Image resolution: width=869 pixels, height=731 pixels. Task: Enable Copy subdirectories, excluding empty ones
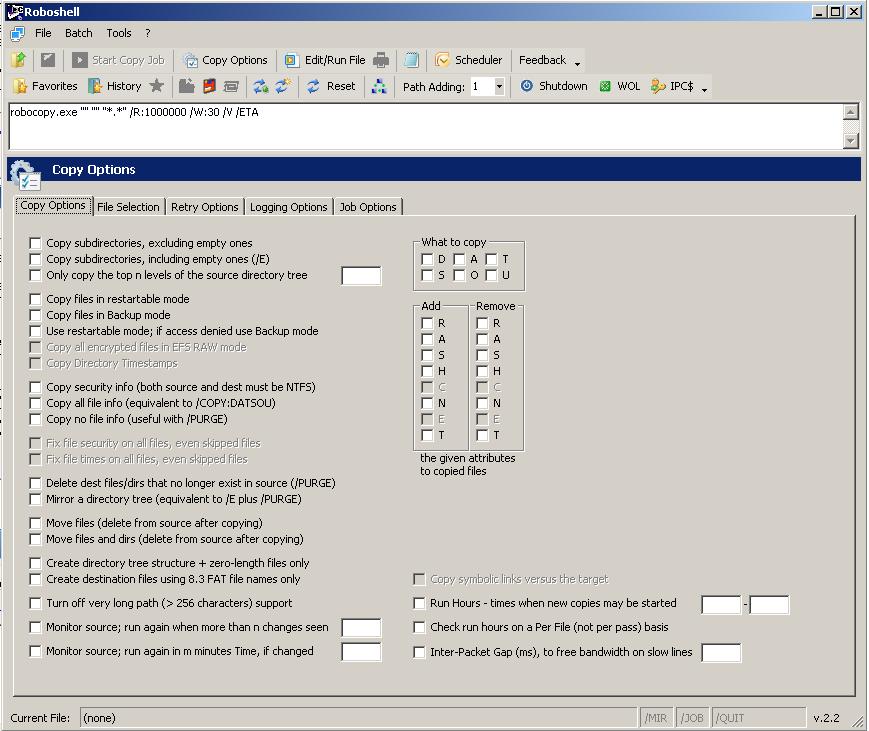[x=35, y=243]
